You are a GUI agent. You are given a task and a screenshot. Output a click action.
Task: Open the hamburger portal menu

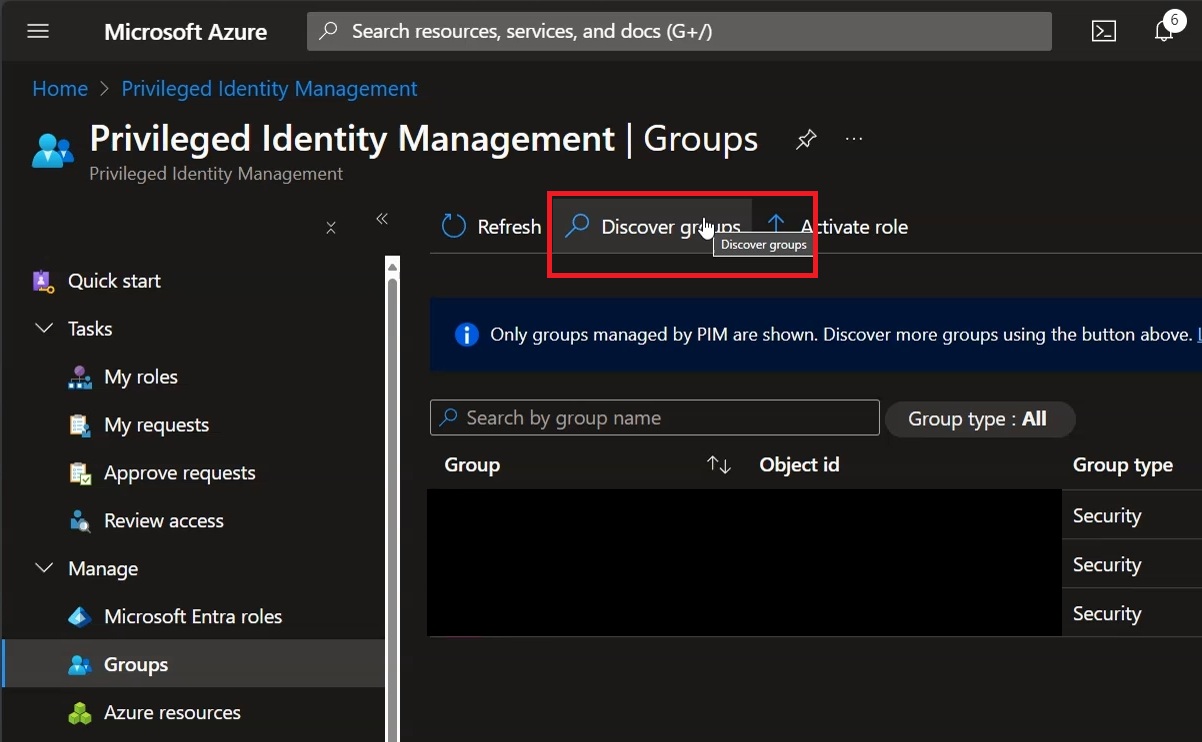pos(38,31)
